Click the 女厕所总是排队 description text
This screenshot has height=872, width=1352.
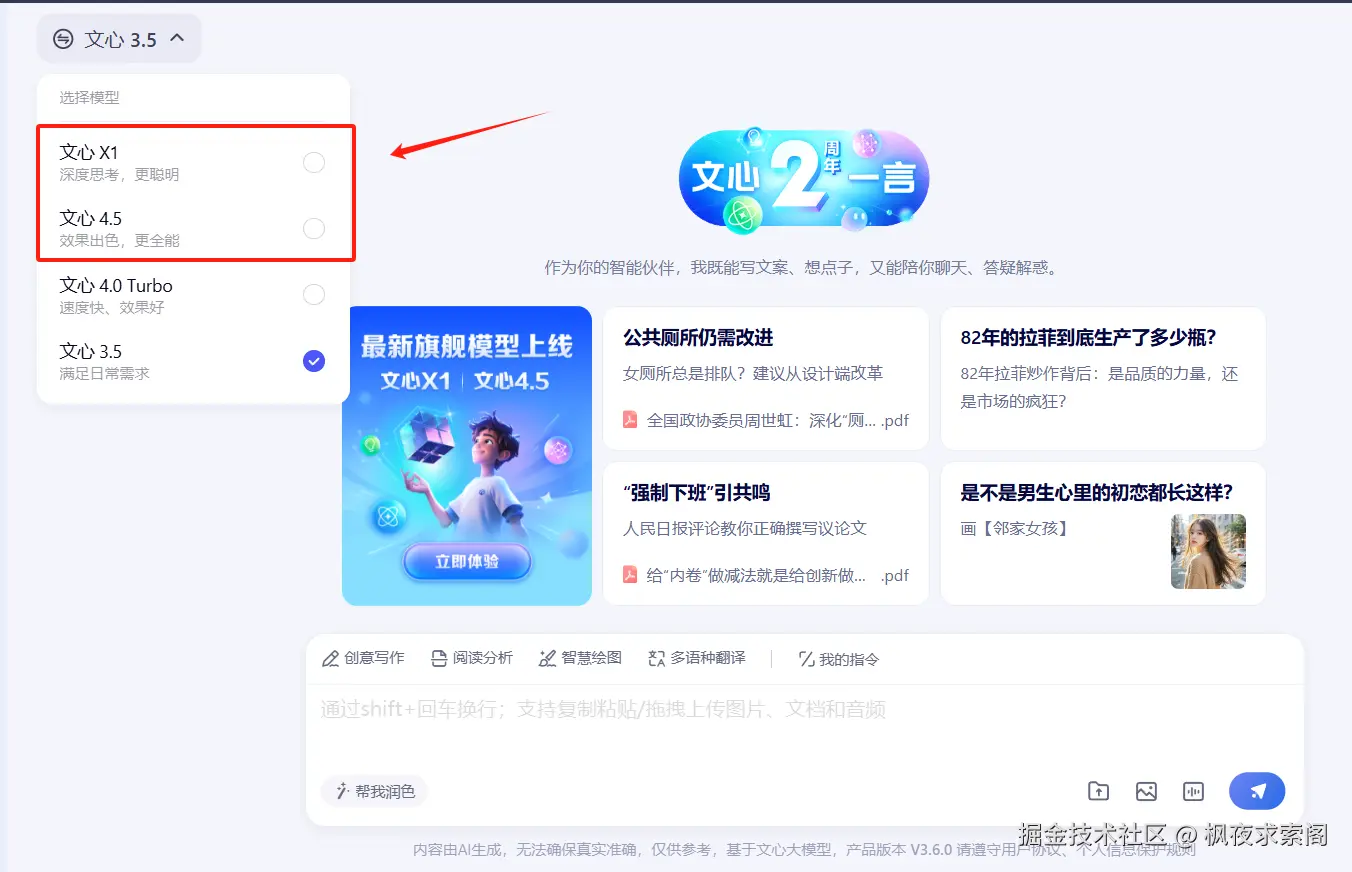click(x=753, y=373)
